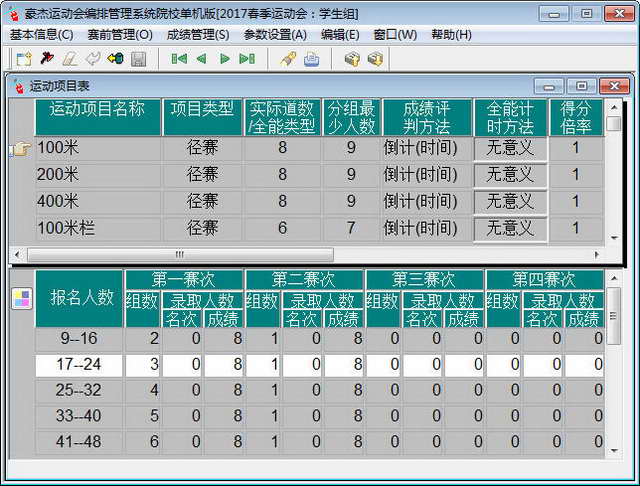Click the grayed-out save disk icon
Image resolution: width=640 pixels, height=486 pixels.
[138, 59]
